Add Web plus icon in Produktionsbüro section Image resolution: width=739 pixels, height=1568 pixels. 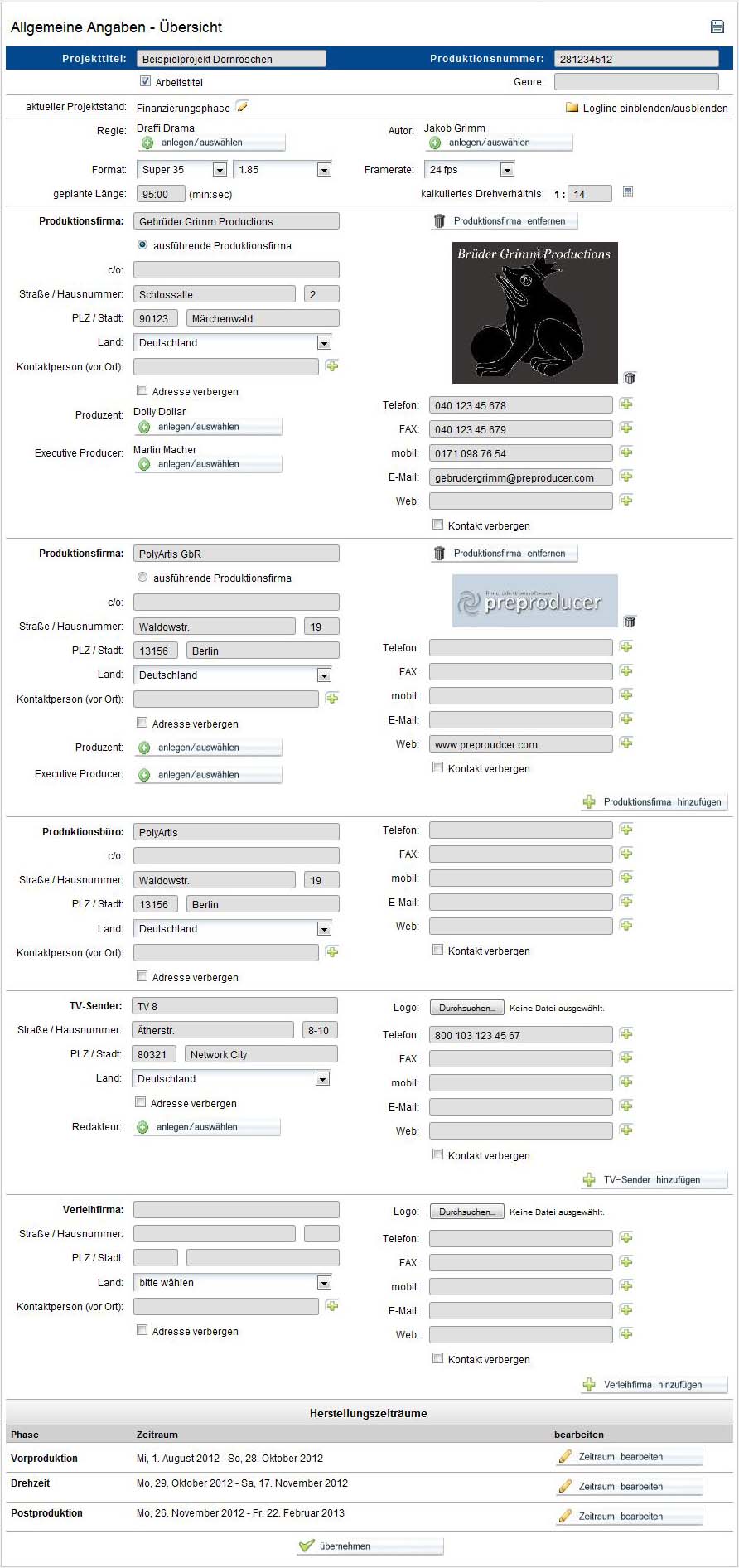pyautogui.click(x=626, y=926)
